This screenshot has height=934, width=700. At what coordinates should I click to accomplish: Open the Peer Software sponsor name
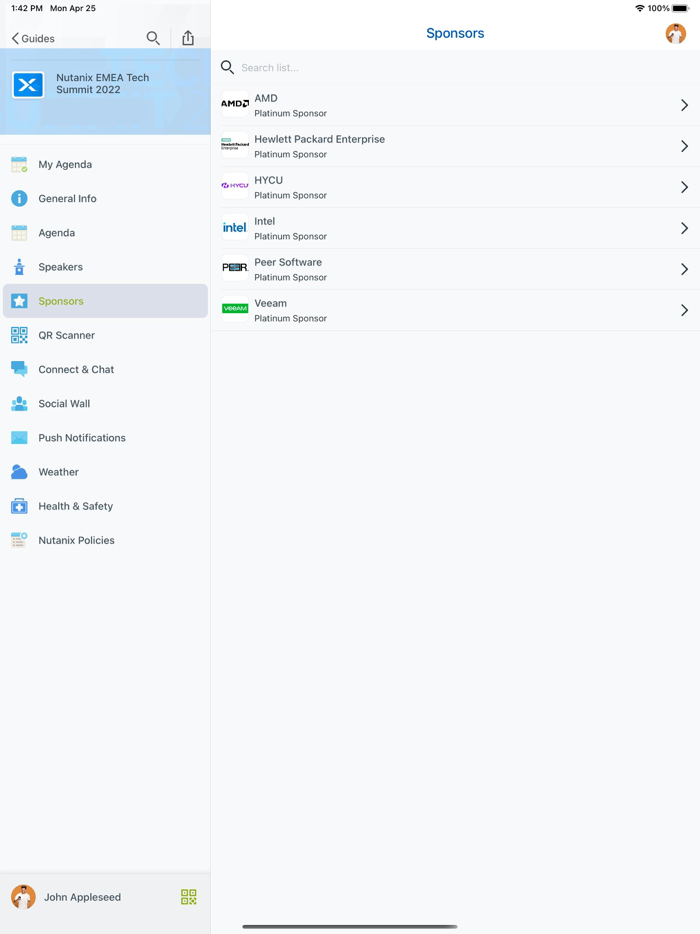(x=288, y=262)
